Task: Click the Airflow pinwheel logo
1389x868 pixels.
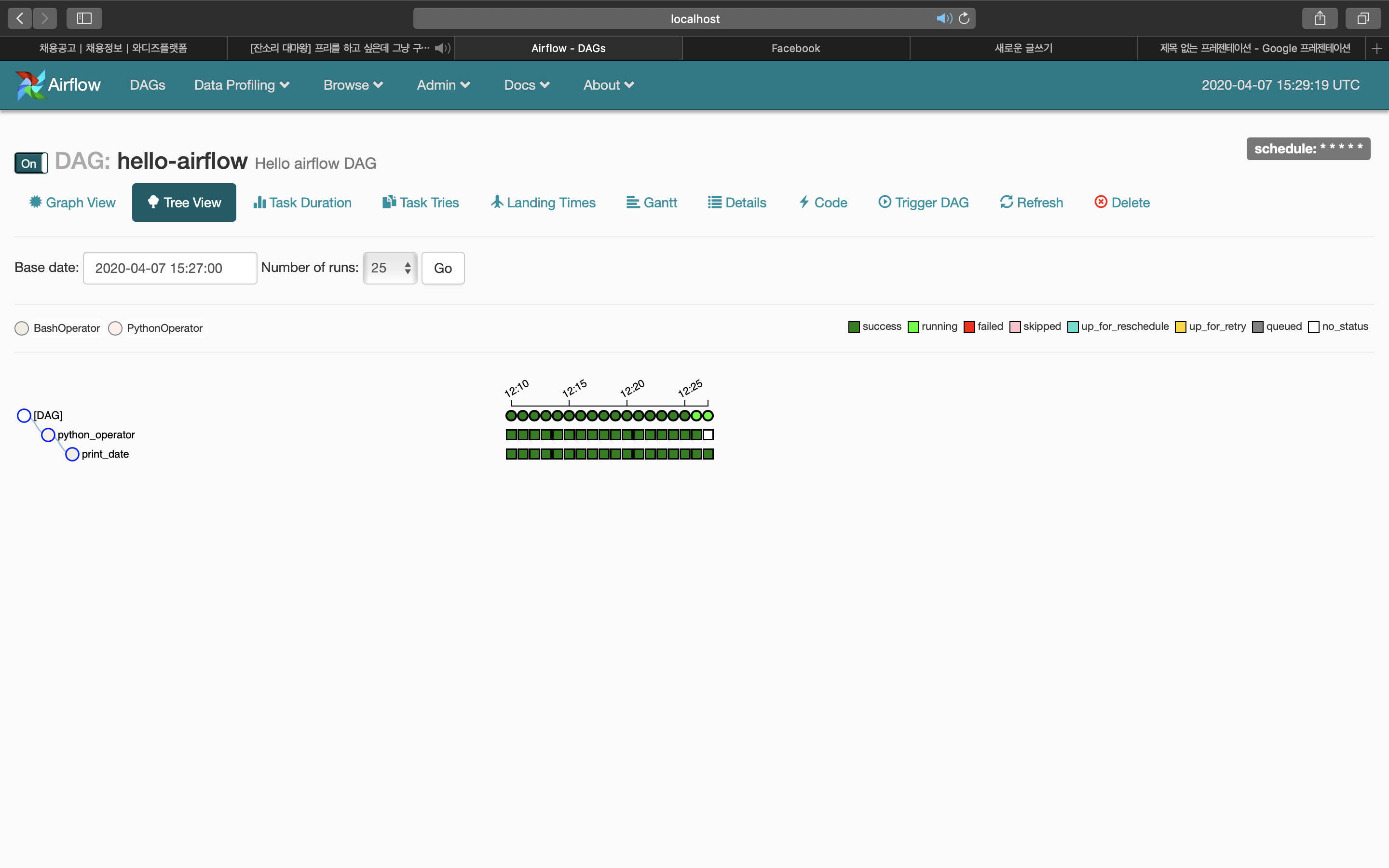Action: click(x=30, y=85)
